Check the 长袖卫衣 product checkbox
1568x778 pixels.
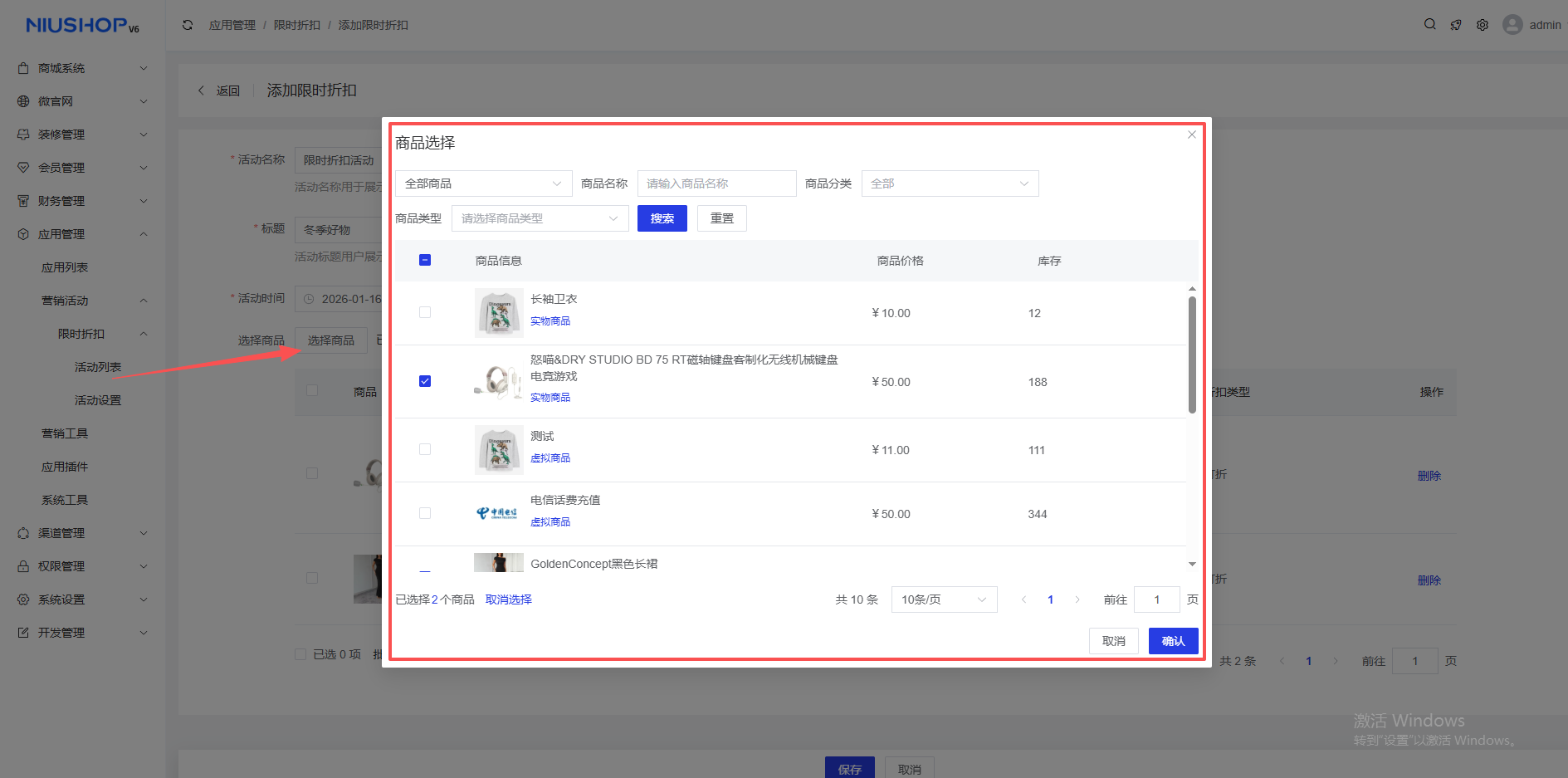coord(425,313)
